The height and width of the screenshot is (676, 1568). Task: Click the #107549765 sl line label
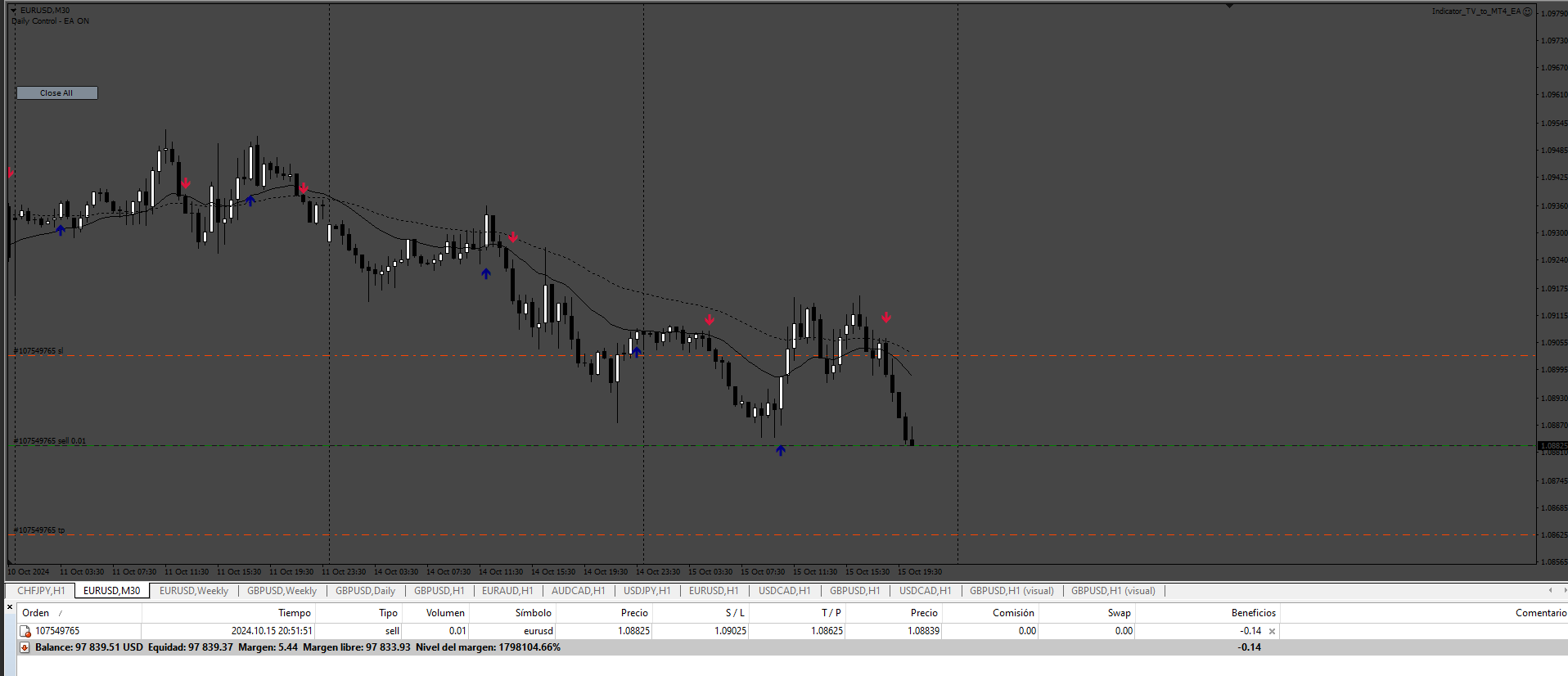tap(38, 351)
